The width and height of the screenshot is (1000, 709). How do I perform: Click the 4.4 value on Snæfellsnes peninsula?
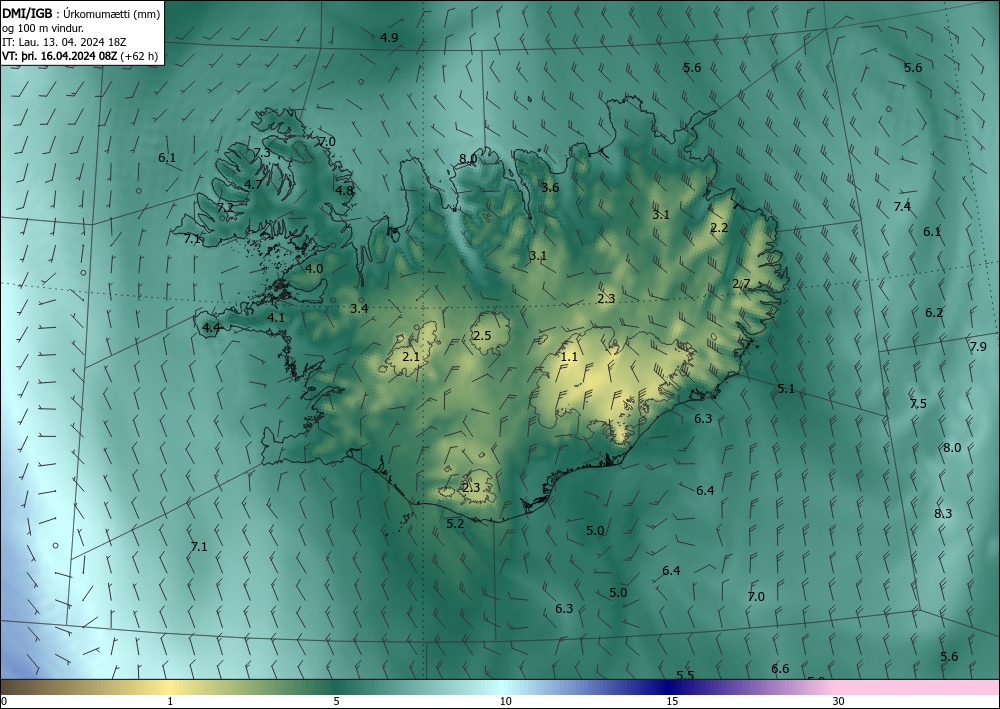tap(211, 328)
